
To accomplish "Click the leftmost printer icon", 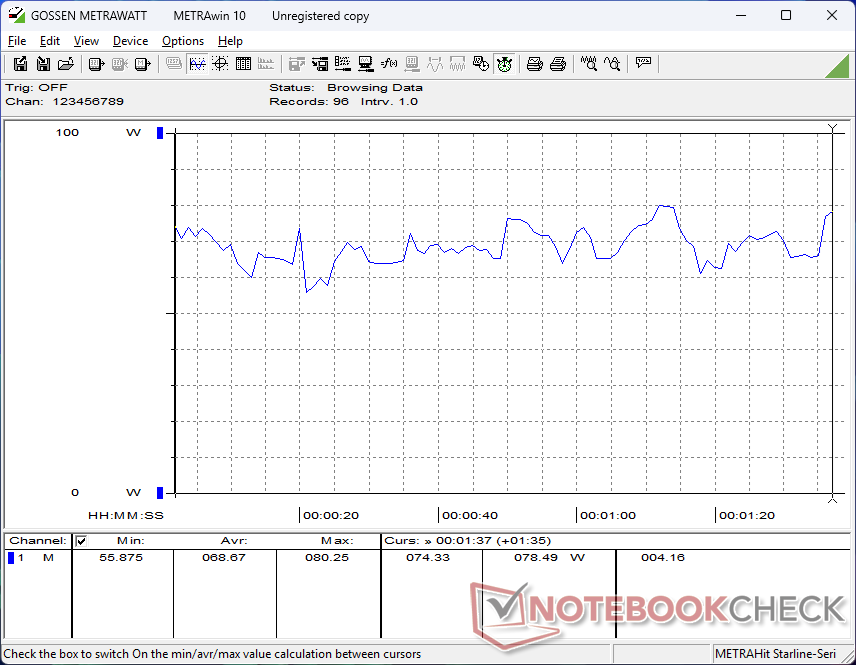I will coord(535,64).
